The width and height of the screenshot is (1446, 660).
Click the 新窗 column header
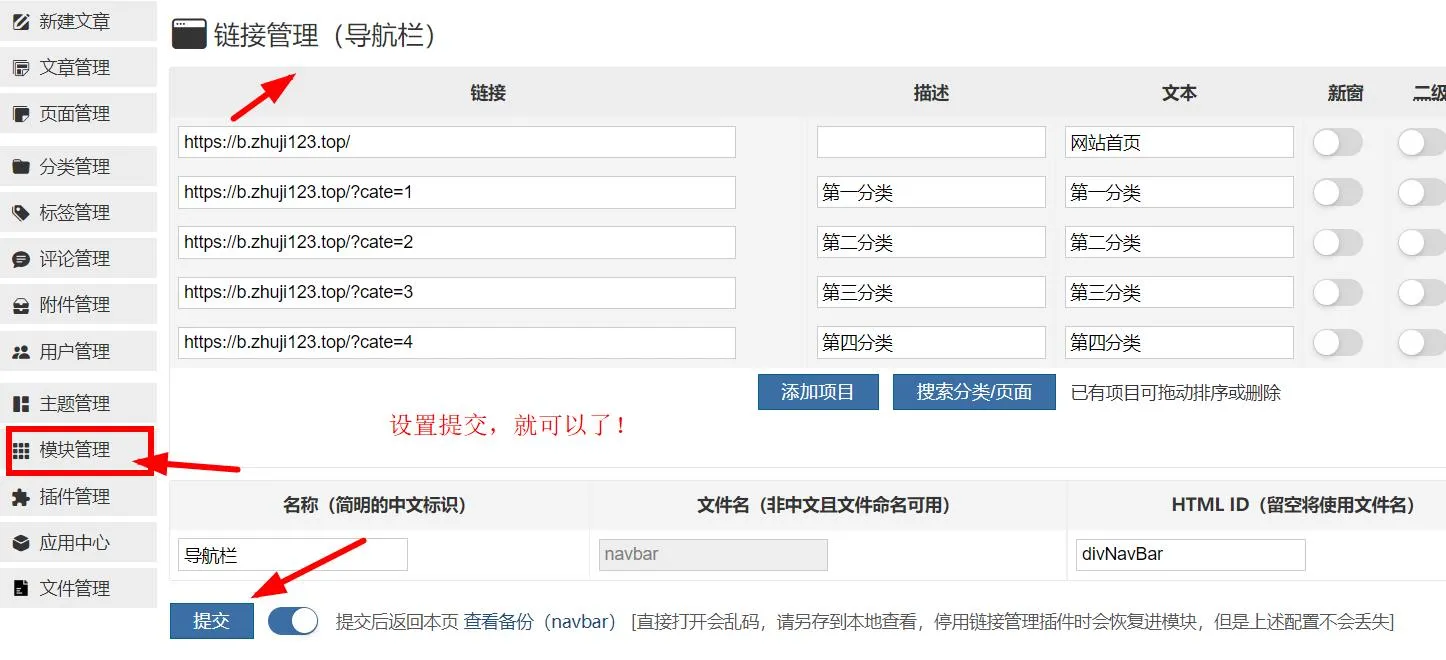[x=1345, y=93]
